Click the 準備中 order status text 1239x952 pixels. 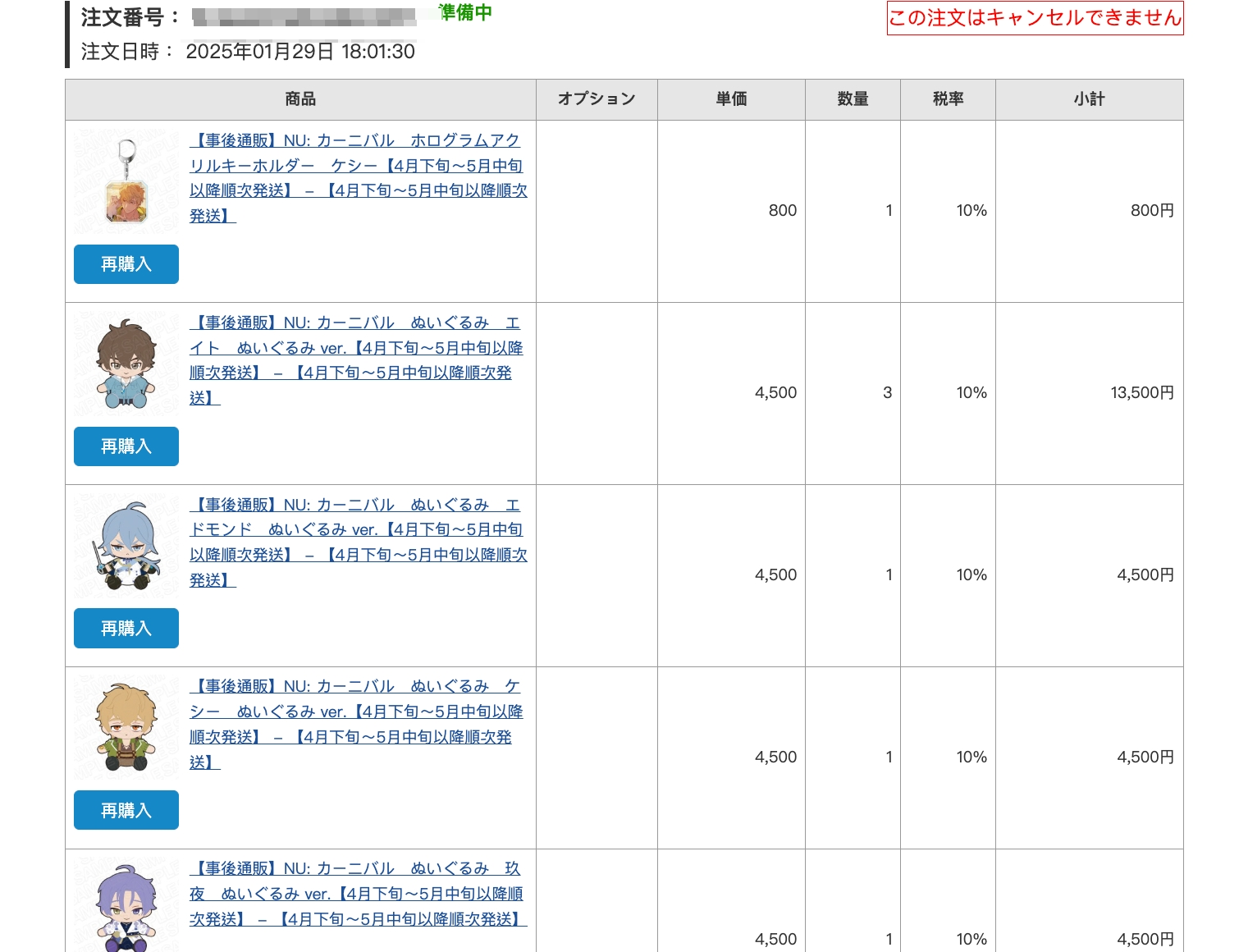point(465,13)
